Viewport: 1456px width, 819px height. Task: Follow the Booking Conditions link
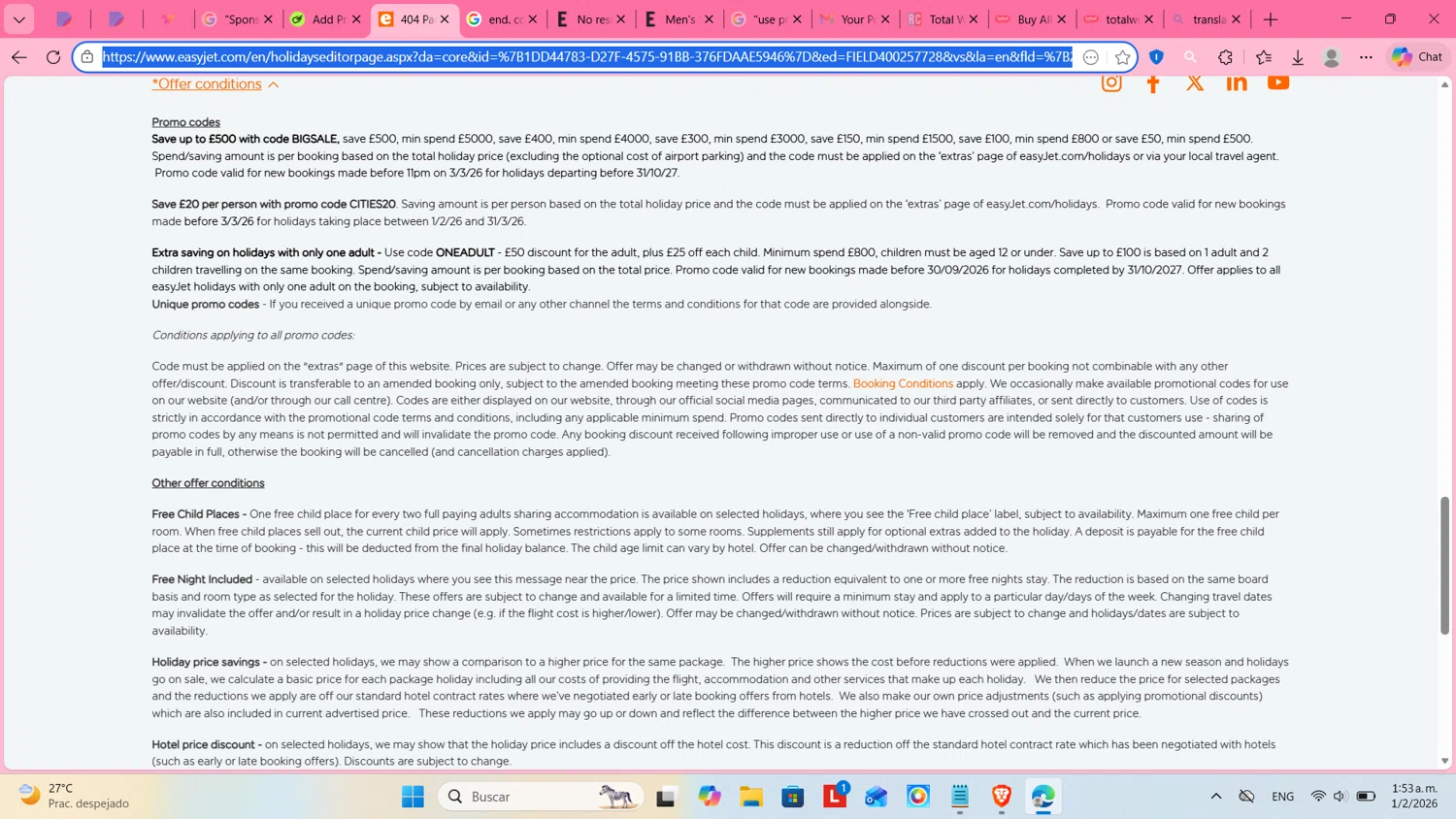[x=903, y=383]
